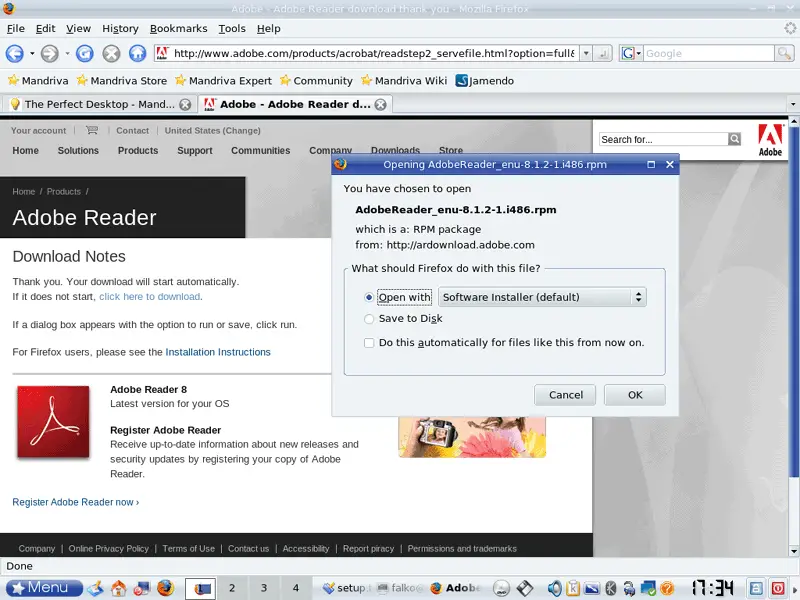
Task: Click OK in the opening file dialog
Action: pos(635,395)
